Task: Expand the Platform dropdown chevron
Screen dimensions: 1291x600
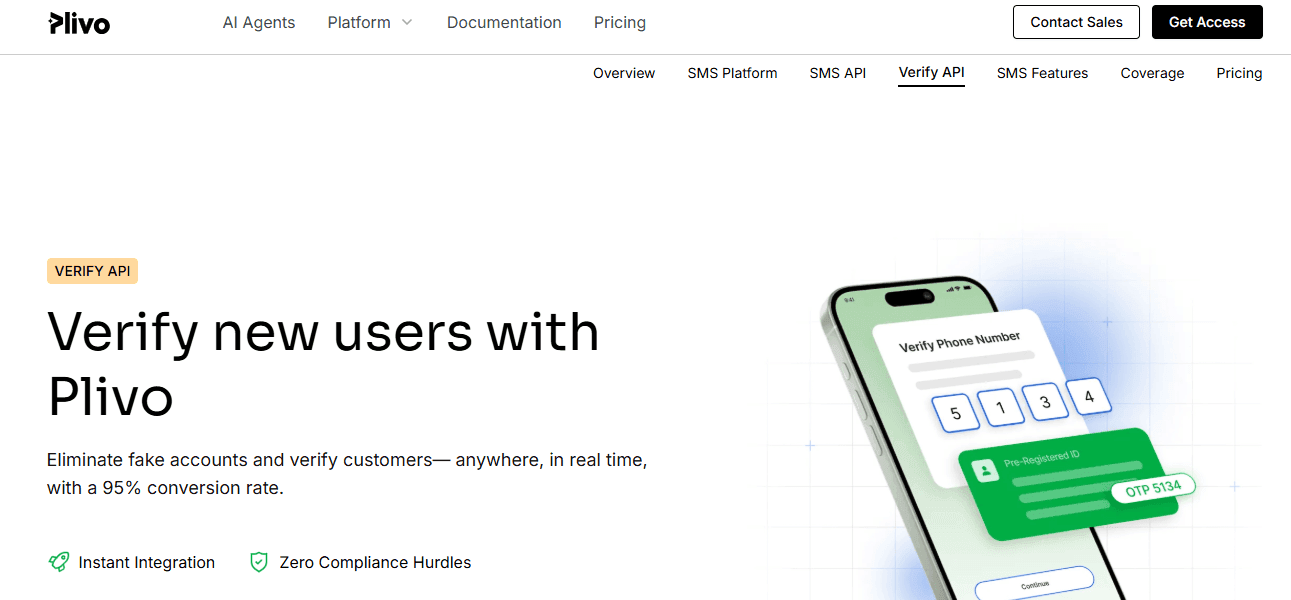Action: 407,22
